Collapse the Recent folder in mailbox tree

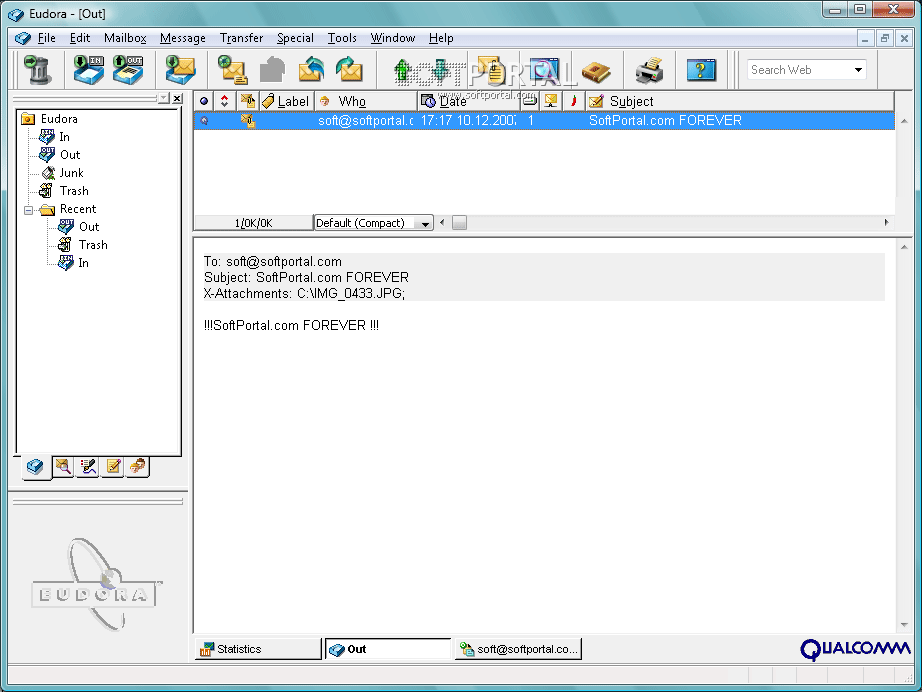[x=28, y=210]
